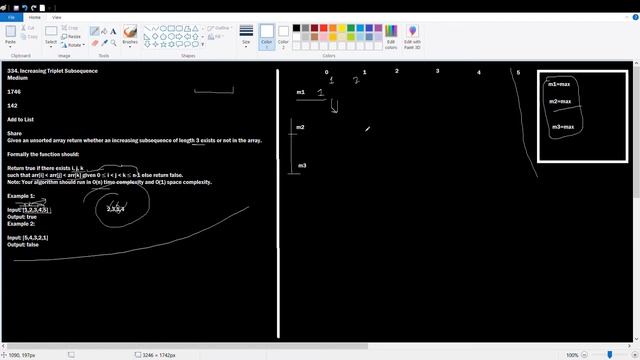Click the vertical scrollbar up arrow

[636, 64]
